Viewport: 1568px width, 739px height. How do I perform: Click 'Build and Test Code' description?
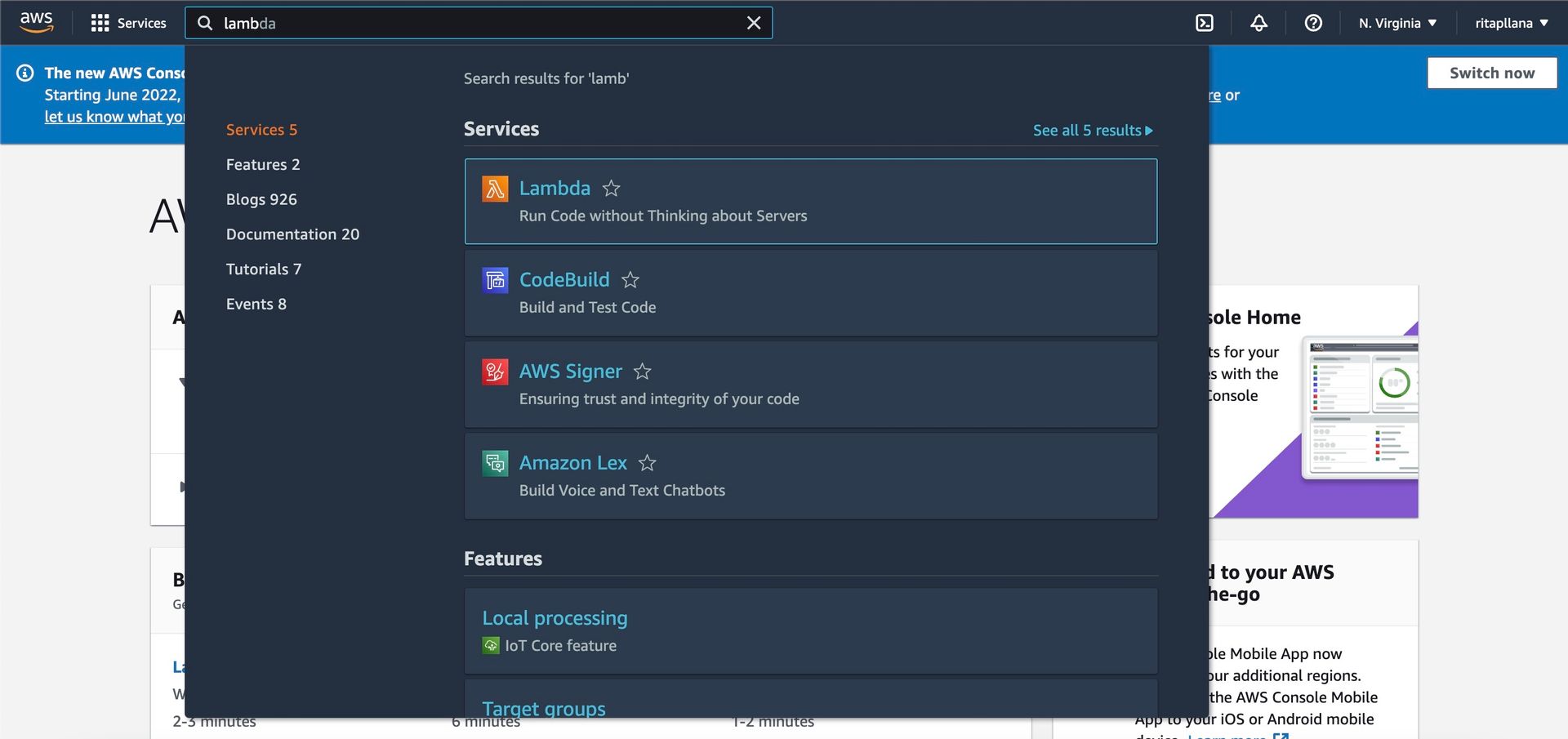[x=588, y=307]
